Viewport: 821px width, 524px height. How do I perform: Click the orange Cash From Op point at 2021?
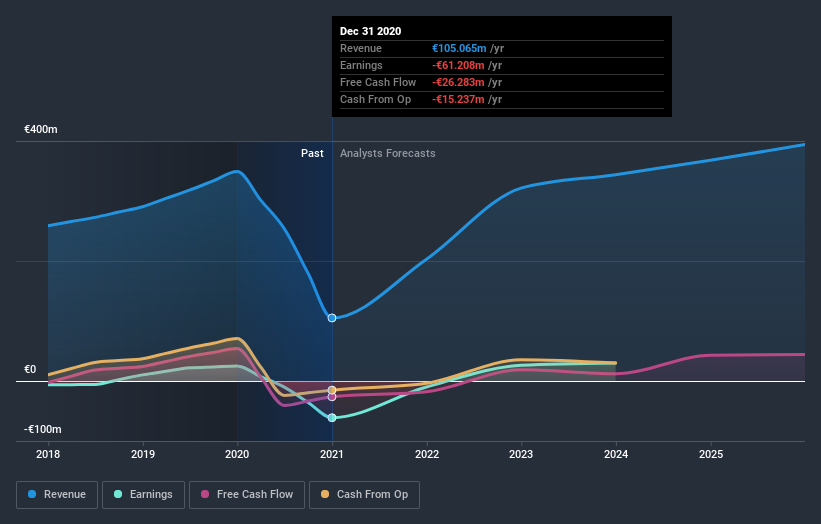click(332, 390)
